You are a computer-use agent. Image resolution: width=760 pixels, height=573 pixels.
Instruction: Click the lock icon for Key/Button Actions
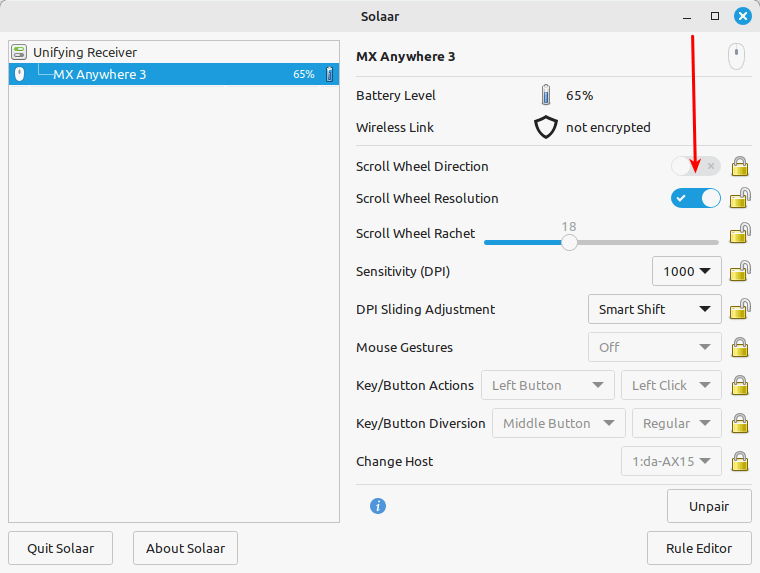pos(740,385)
